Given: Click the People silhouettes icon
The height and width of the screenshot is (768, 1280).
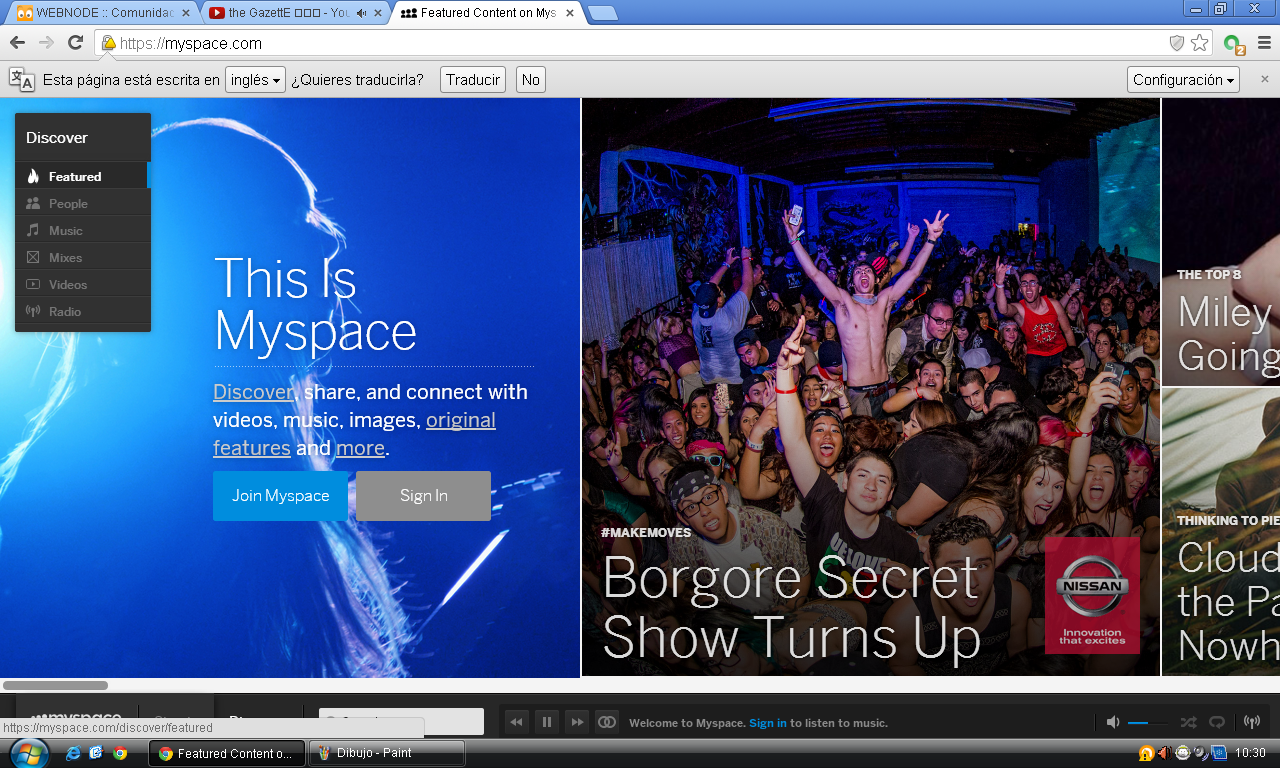Looking at the screenshot, I should coord(33,203).
